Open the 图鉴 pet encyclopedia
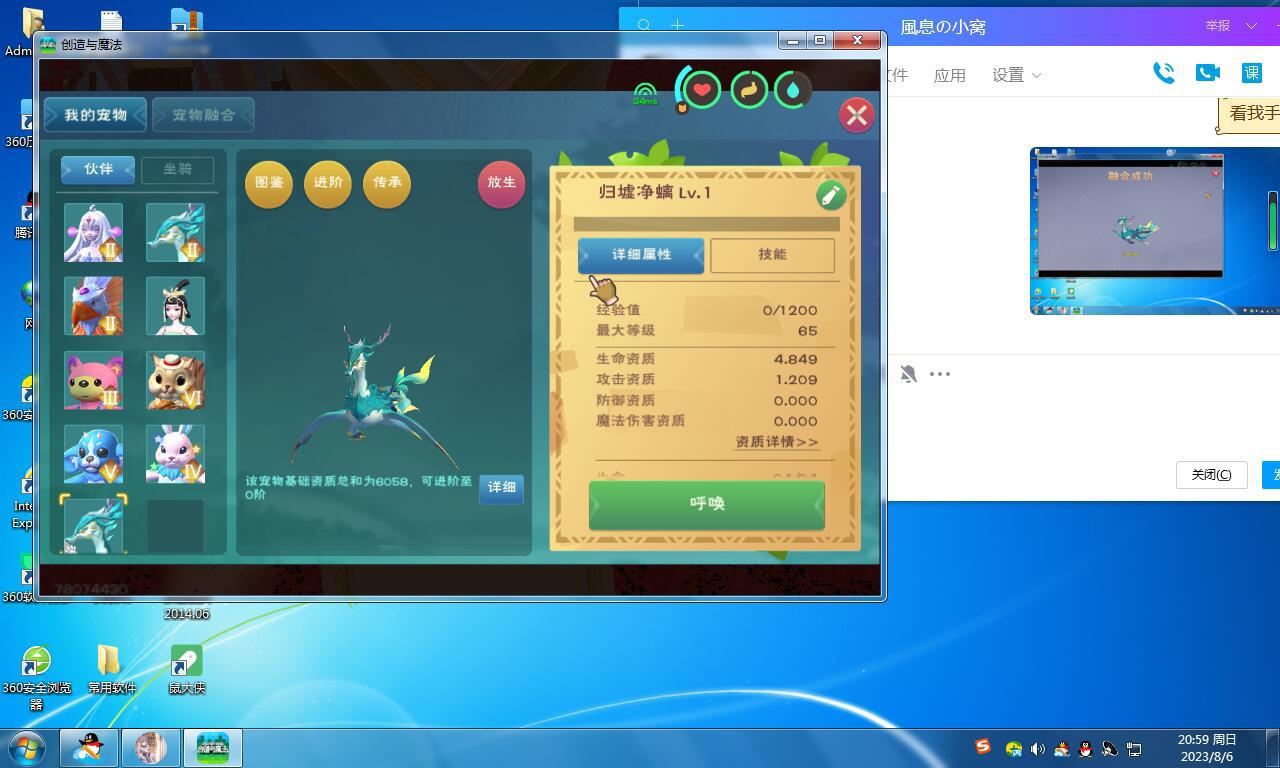 pyautogui.click(x=269, y=183)
